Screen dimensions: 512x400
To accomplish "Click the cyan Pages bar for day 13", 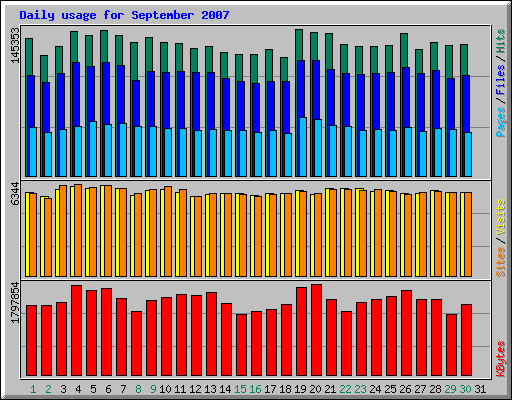I will tap(213, 153).
